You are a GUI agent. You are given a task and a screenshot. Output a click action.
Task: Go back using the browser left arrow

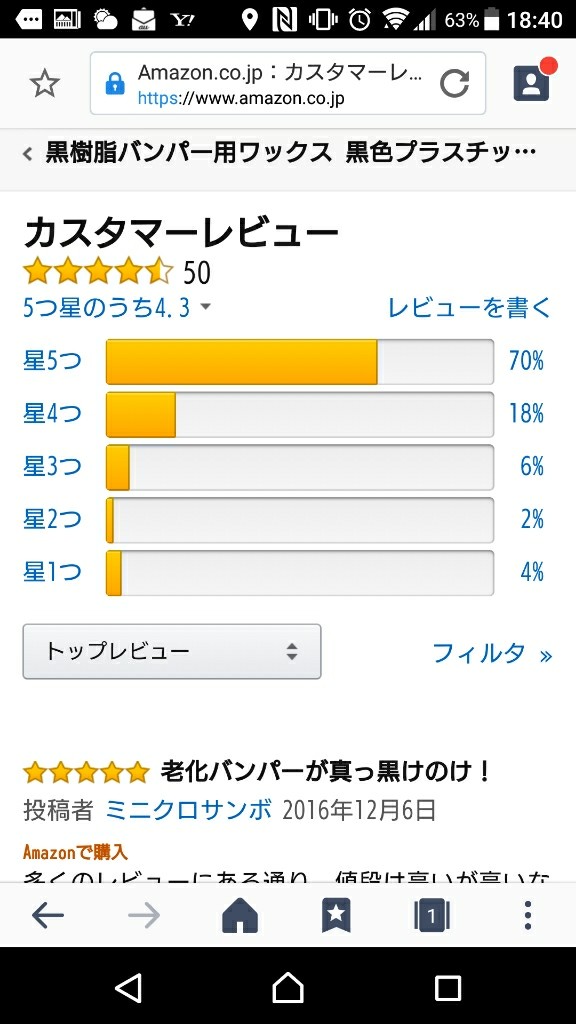(x=48, y=916)
